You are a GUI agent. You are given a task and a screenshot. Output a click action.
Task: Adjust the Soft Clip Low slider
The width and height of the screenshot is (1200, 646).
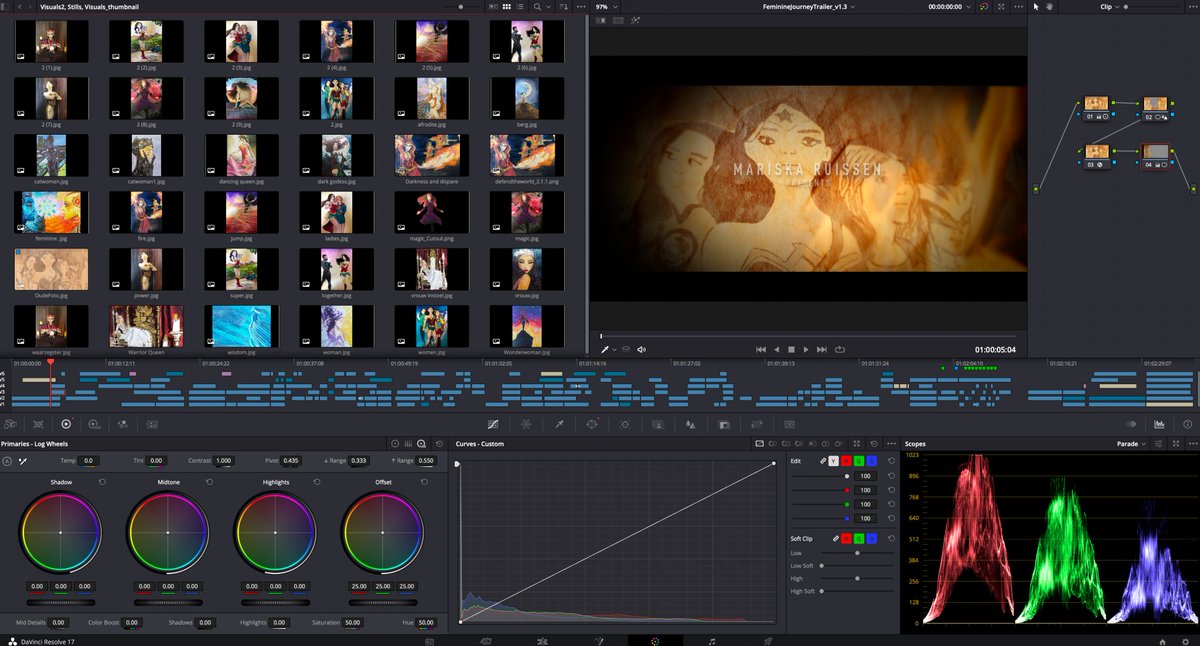(x=858, y=553)
